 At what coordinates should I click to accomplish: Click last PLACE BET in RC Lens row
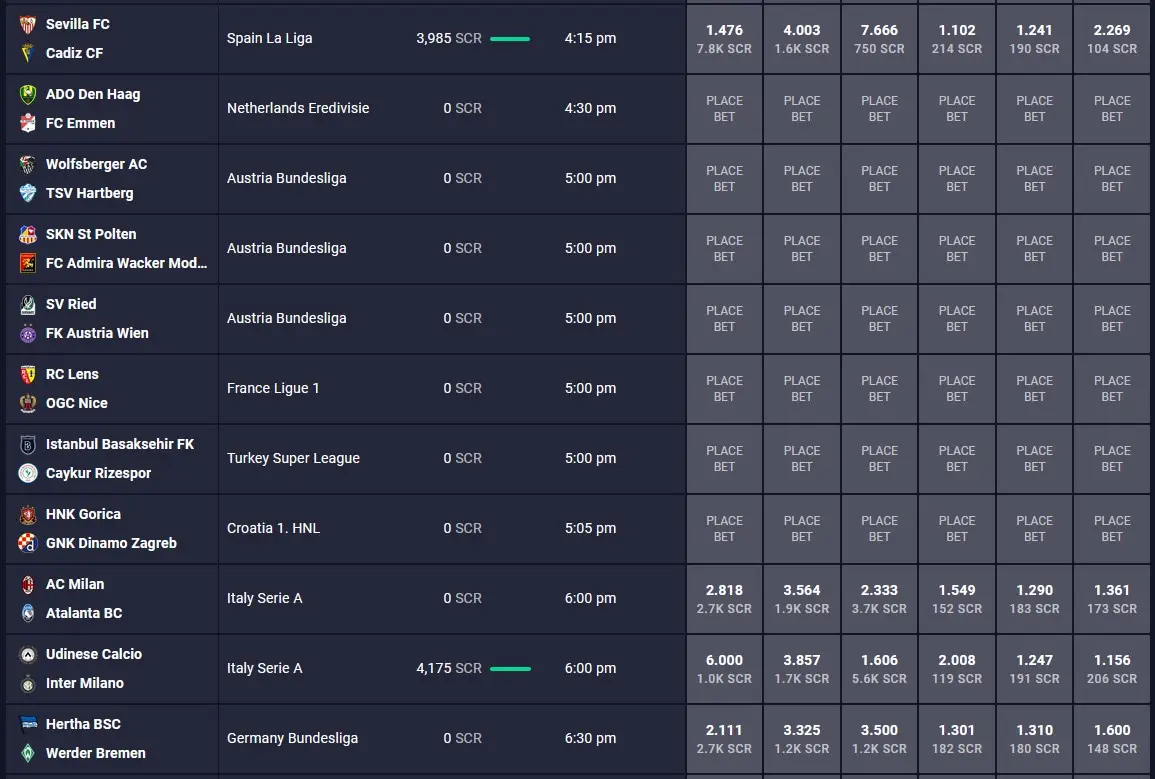point(1112,389)
